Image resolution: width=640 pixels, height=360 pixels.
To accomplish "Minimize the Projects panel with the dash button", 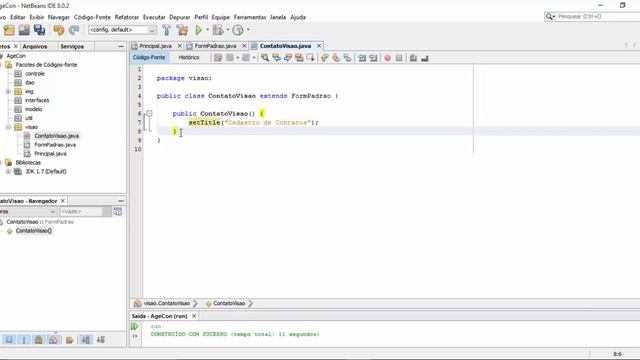I will 121,47.
